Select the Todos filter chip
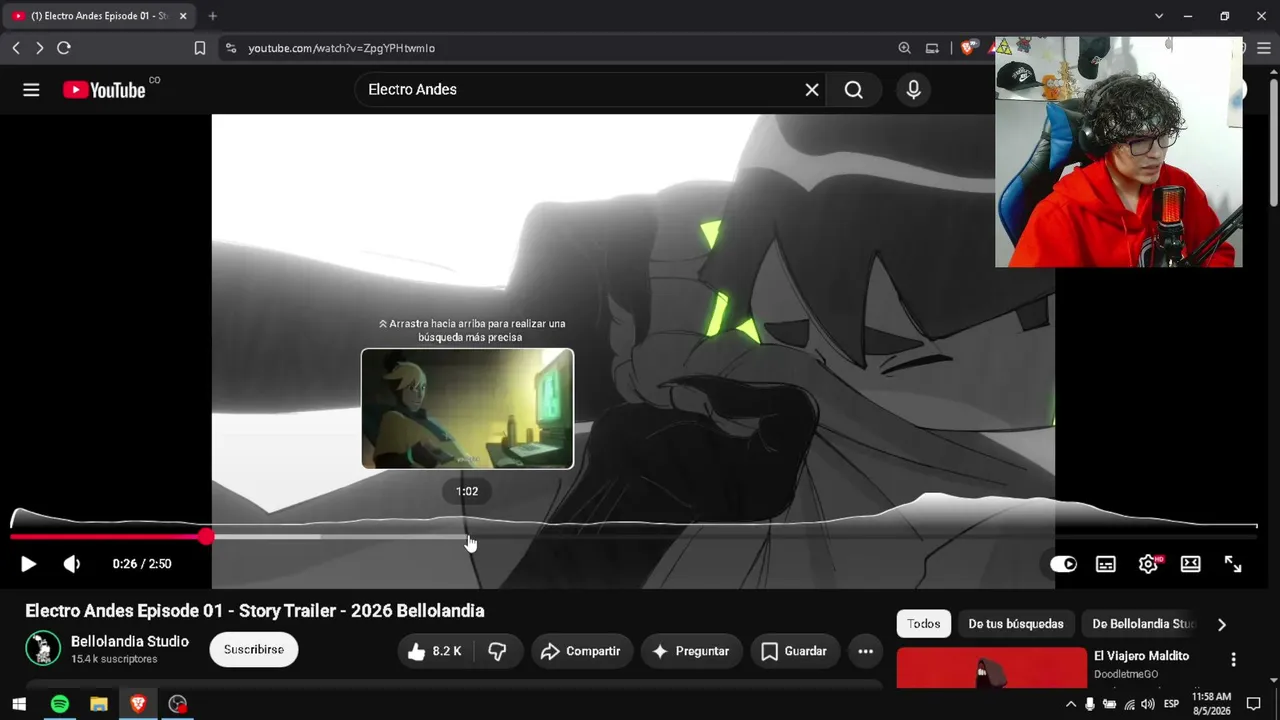The image size is (1280, 720). pos(924,624)
